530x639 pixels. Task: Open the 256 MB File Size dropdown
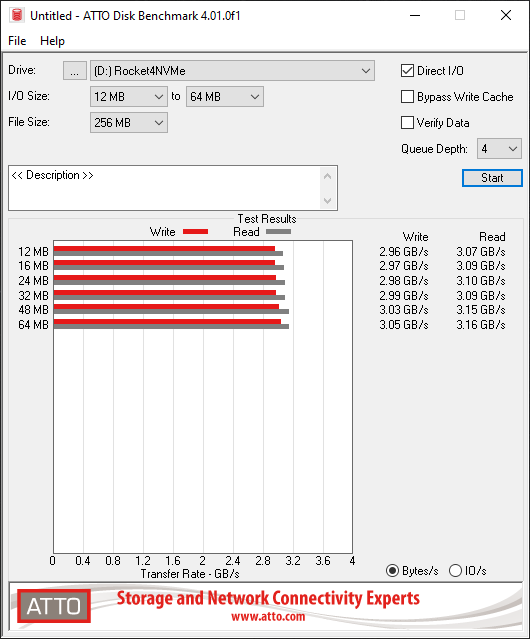click(x=129, y=123)
